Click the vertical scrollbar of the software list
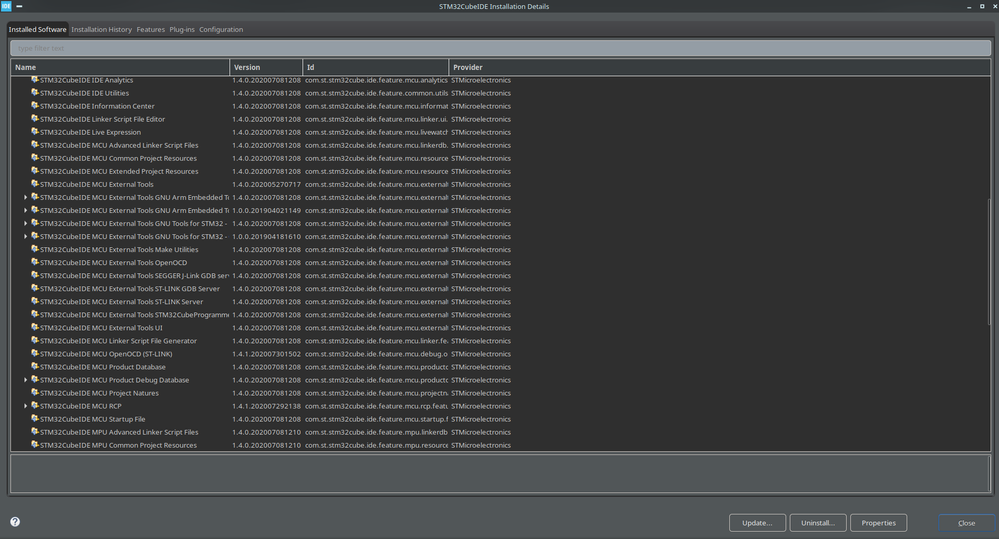999x539 pixels. point(989,262)
